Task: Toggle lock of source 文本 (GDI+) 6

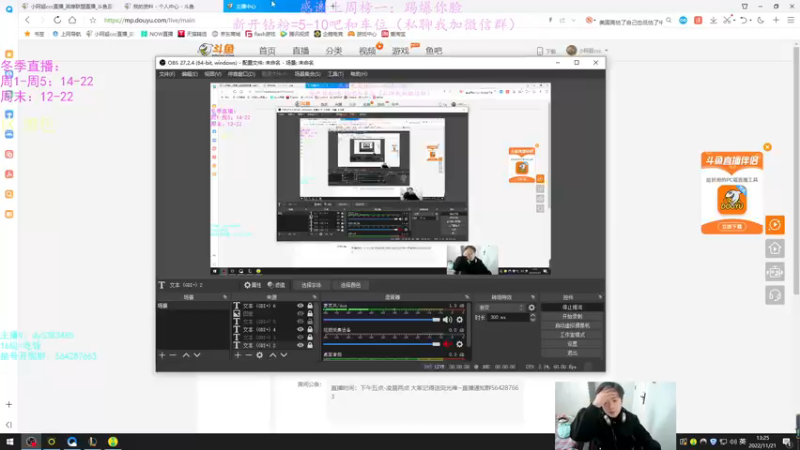Action: click(310, 306)
